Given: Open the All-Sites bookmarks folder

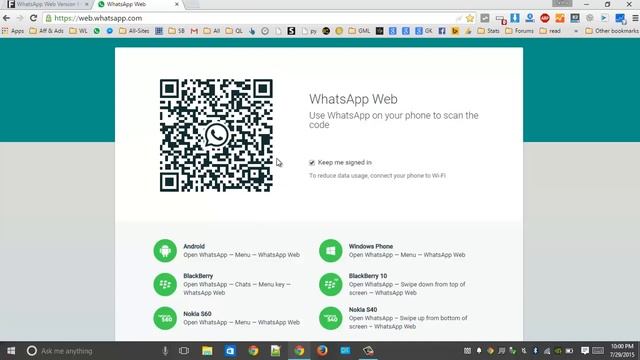Looking at the screenshot, I should [x=134, y=31].
